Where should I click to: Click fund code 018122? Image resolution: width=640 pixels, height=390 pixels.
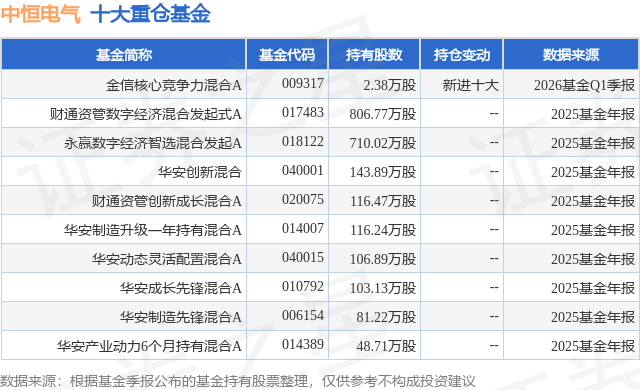coord(303,141)
